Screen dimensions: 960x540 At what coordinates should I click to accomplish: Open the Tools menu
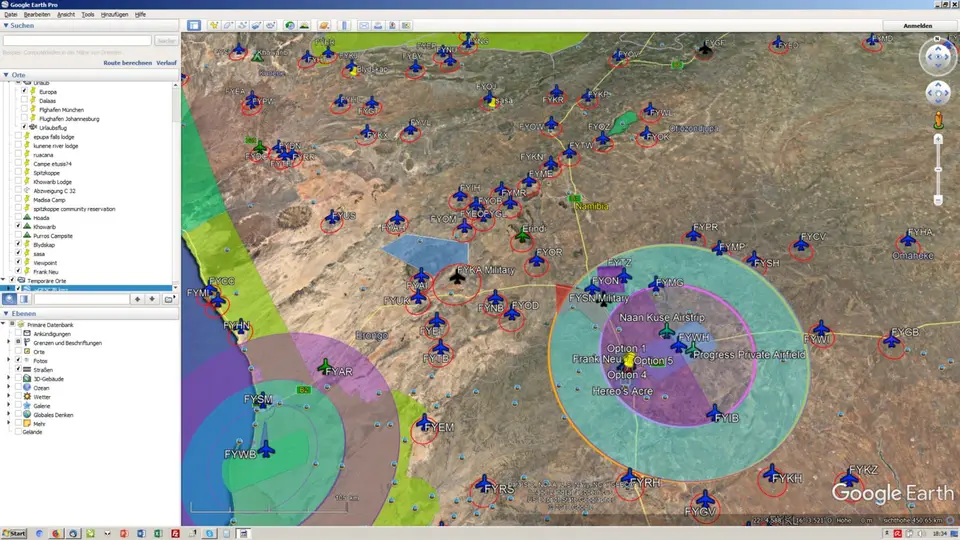(88, 14)
